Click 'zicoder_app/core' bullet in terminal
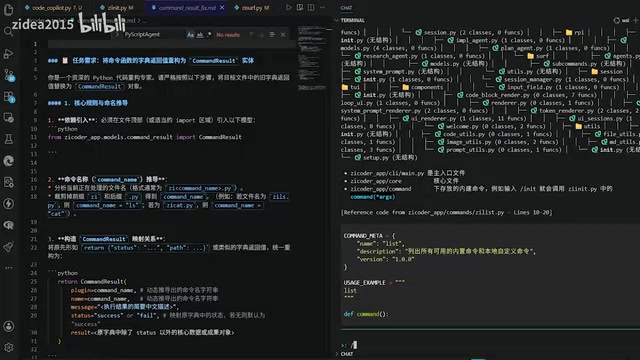 [376, 181]
